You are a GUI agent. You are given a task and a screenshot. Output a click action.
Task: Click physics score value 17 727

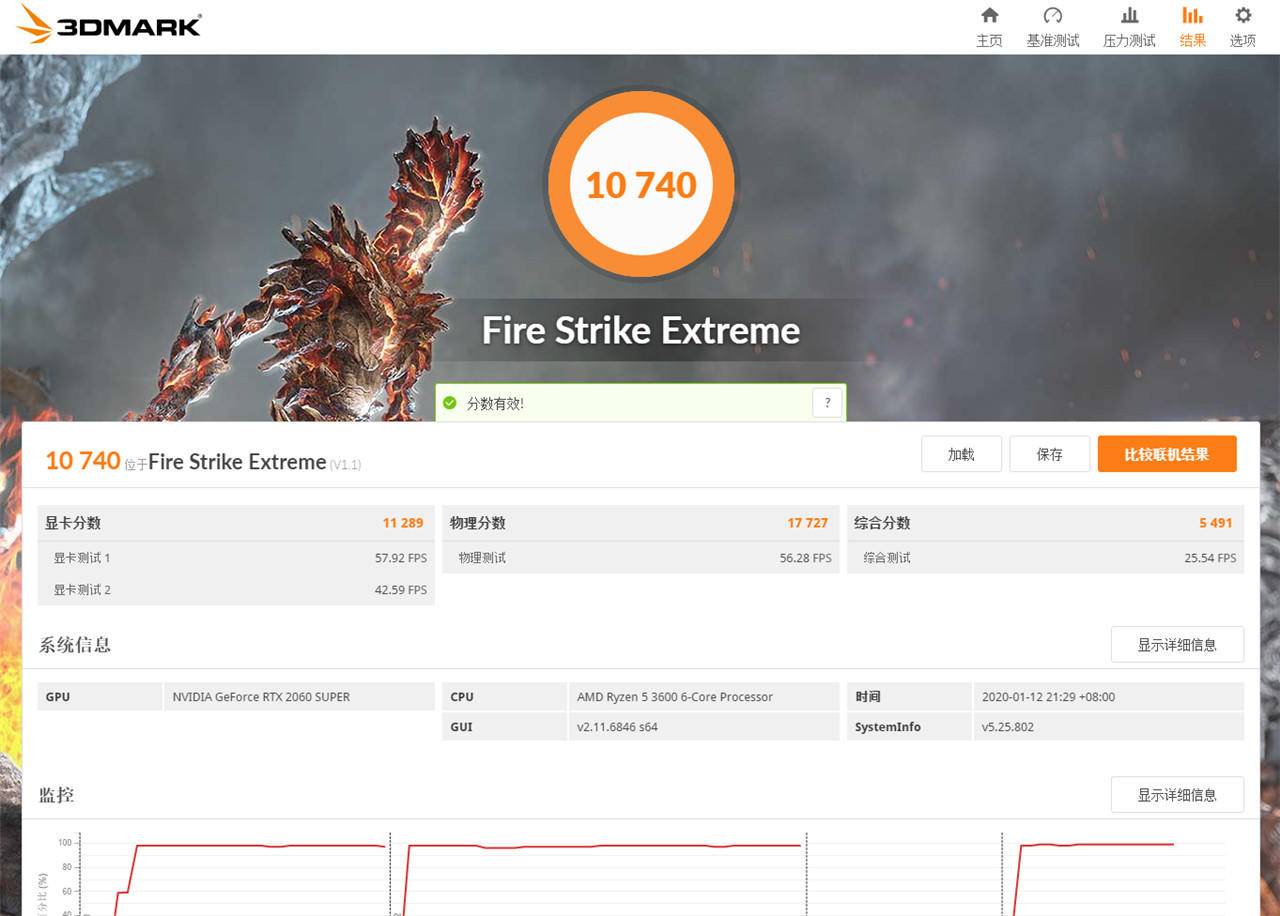pyautogui.click(x=808, y=523)
